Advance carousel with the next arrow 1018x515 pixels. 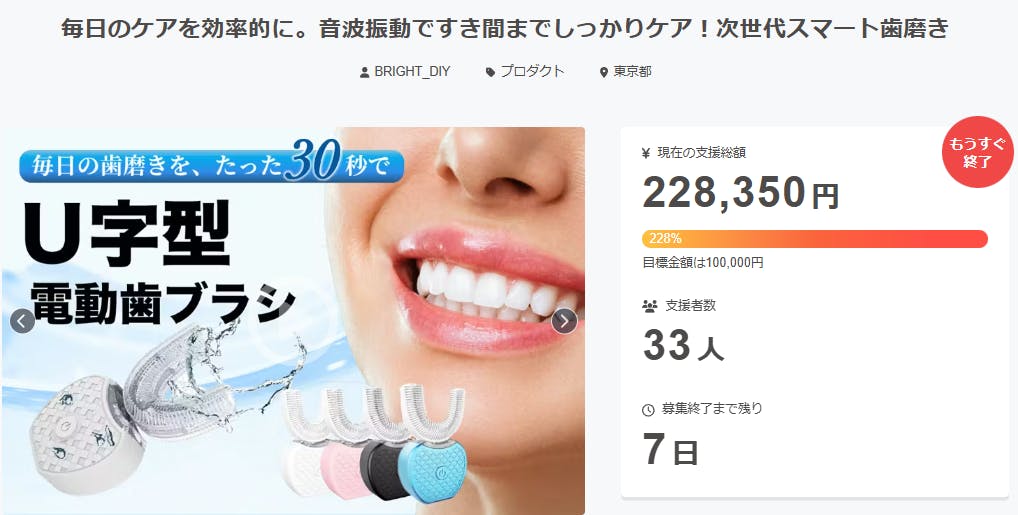[x=564, y=321]
